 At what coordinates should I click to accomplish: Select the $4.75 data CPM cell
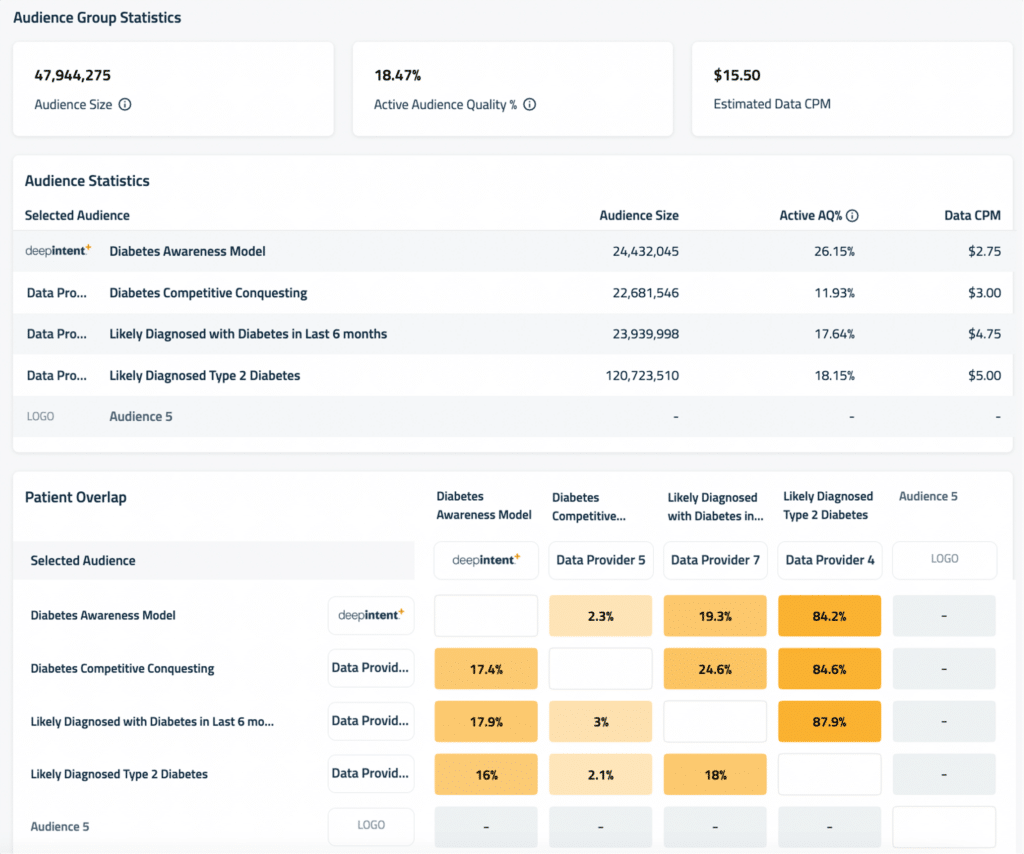pyautogui.click(x=984, y=334)
